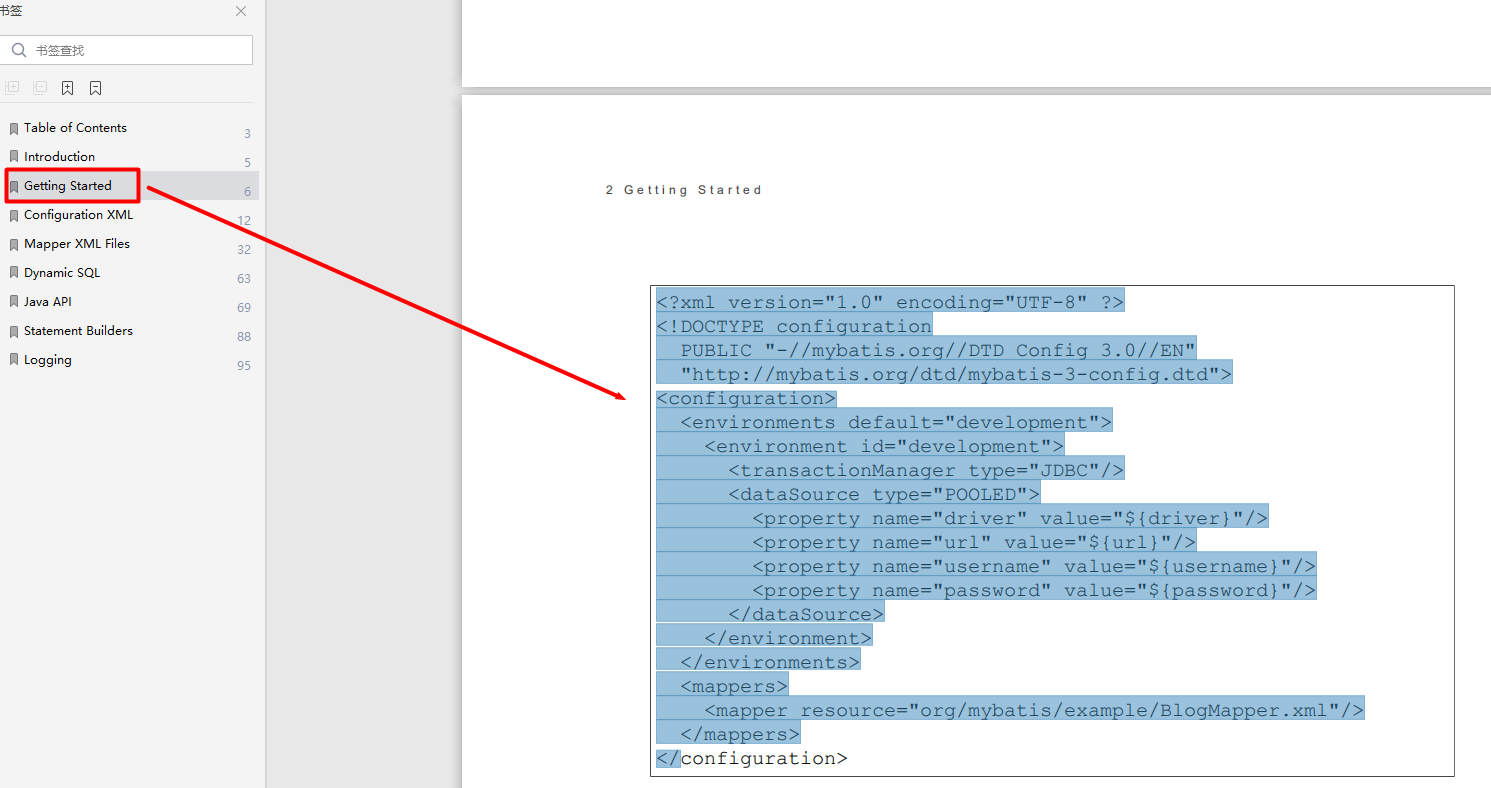This screenshot has width=1491, height=788.
Task: Click page number 63 for Dynamic SQL
Action: tap(244, 279)
